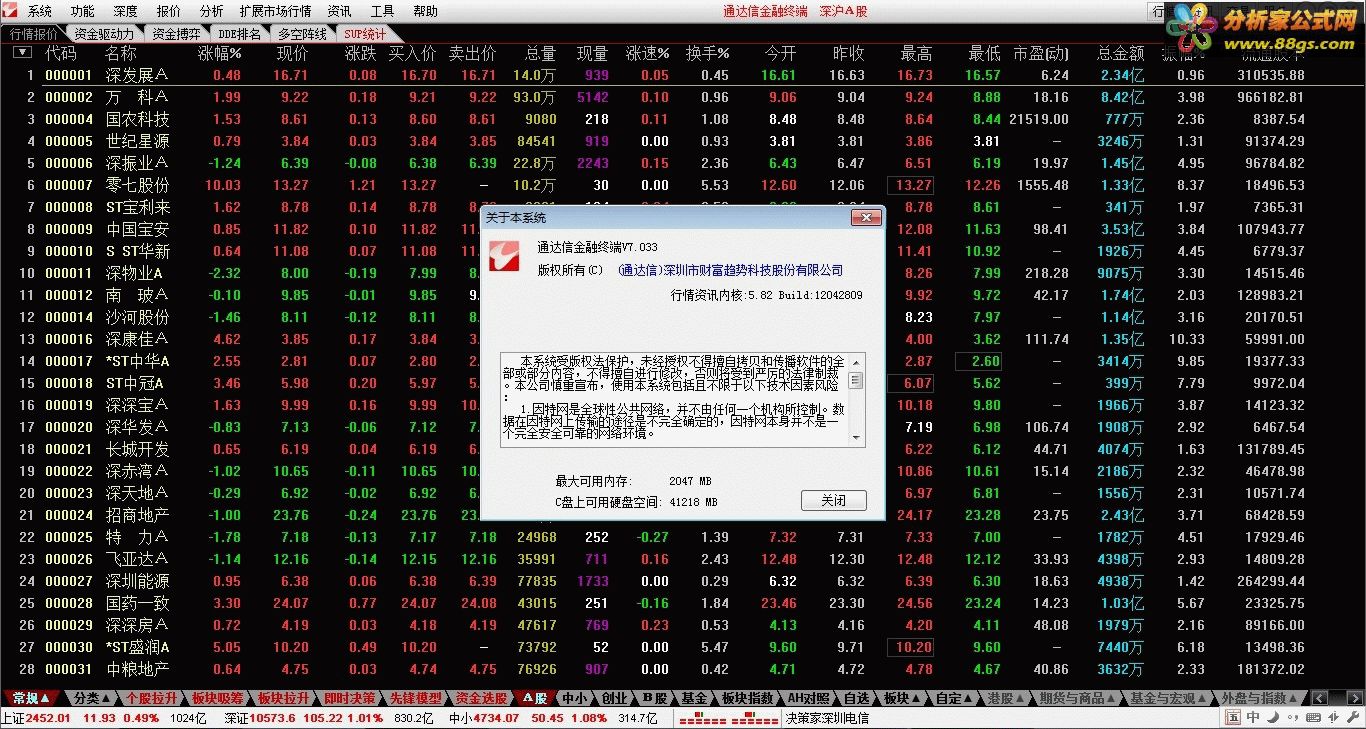Select the 中小 bottom tab

coord(575,698)
